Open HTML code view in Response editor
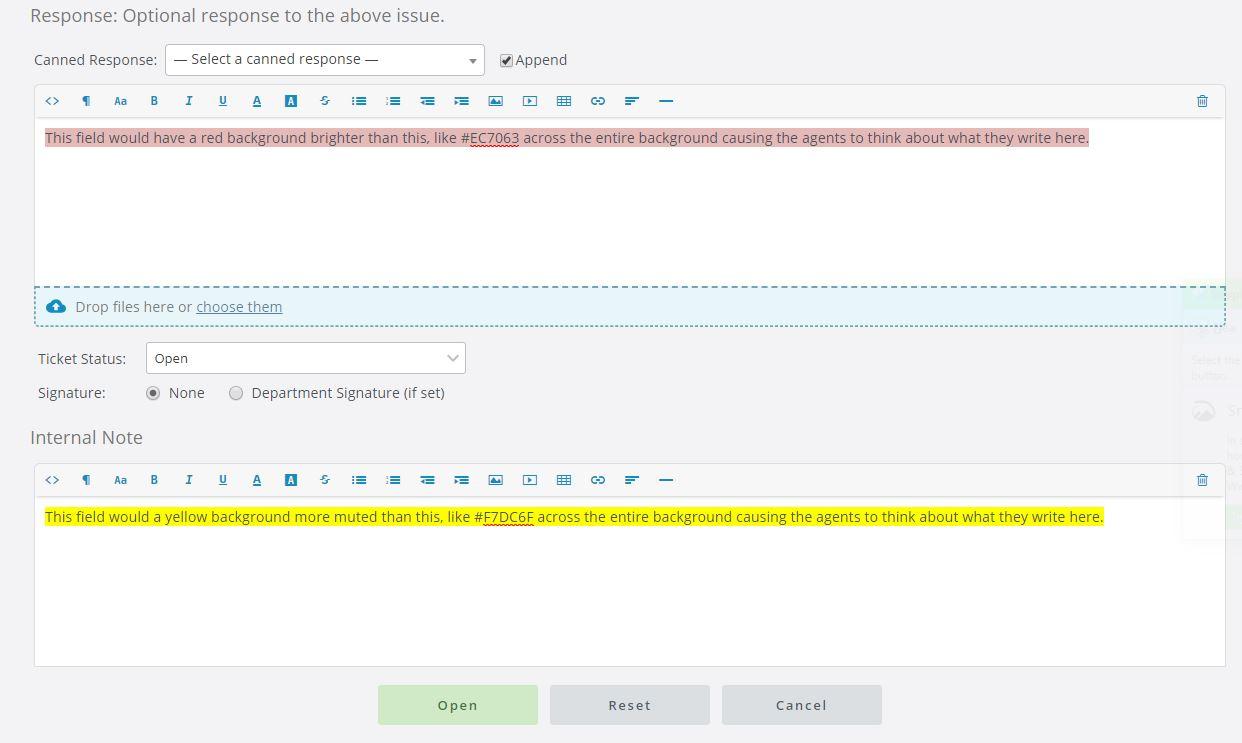Image resolution: width=1242 pixels, height=743 pixels. tap(52, 101)
